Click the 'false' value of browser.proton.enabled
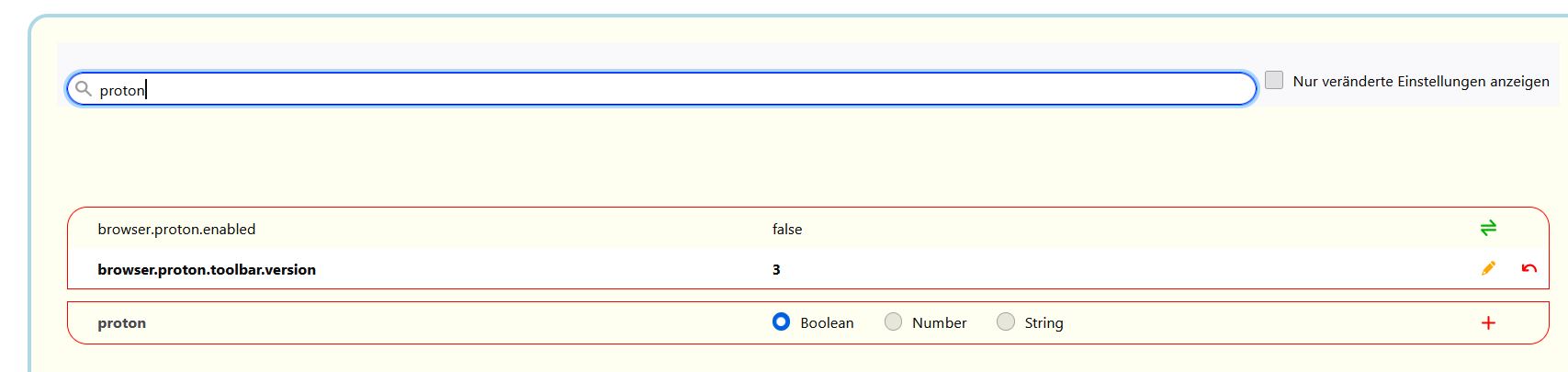This screenshot has height=372, width=1568. [787, 230]
